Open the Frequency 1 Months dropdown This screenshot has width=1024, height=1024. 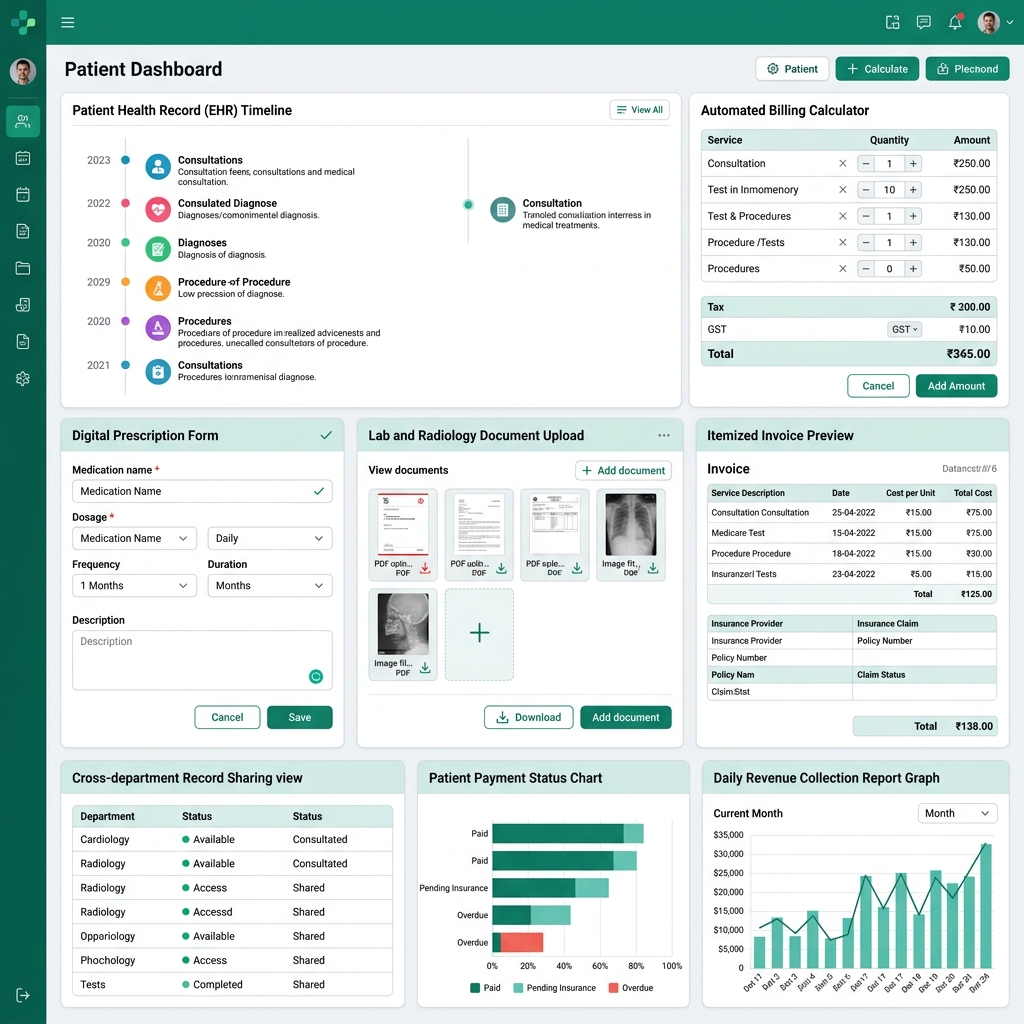134,586
